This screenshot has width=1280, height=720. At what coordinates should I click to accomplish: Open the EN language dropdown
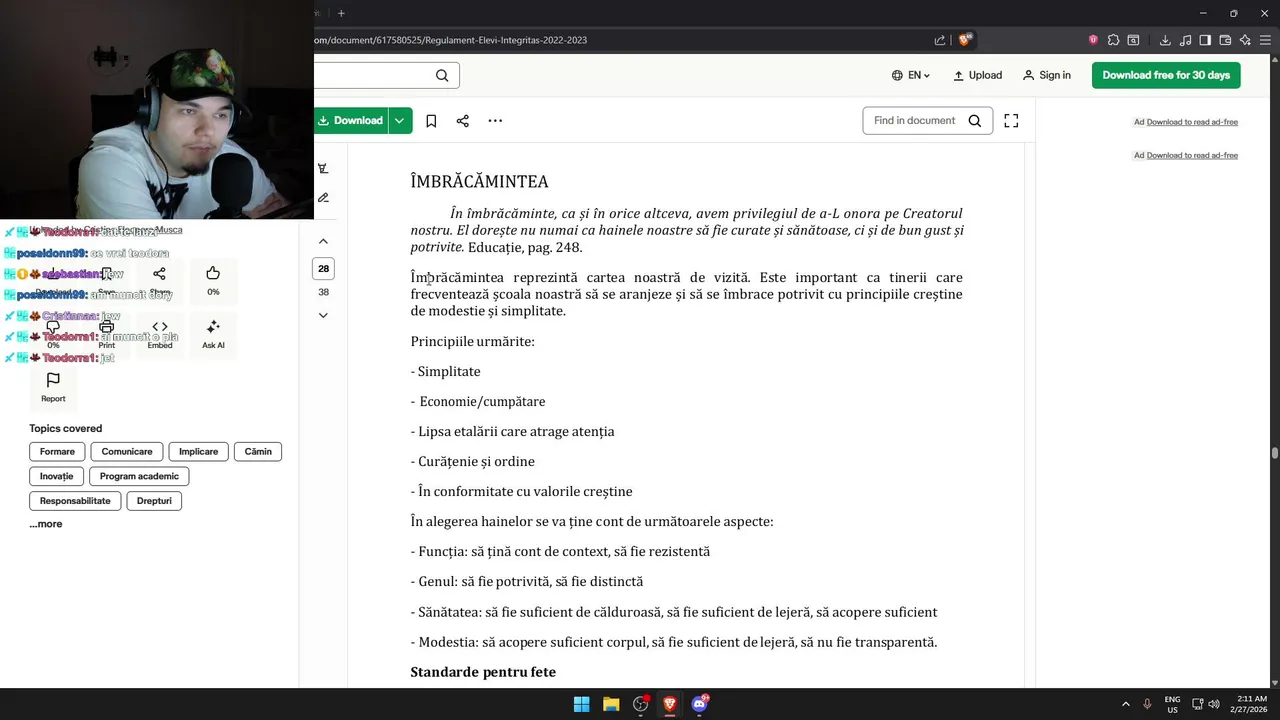(x=911, y=75)
